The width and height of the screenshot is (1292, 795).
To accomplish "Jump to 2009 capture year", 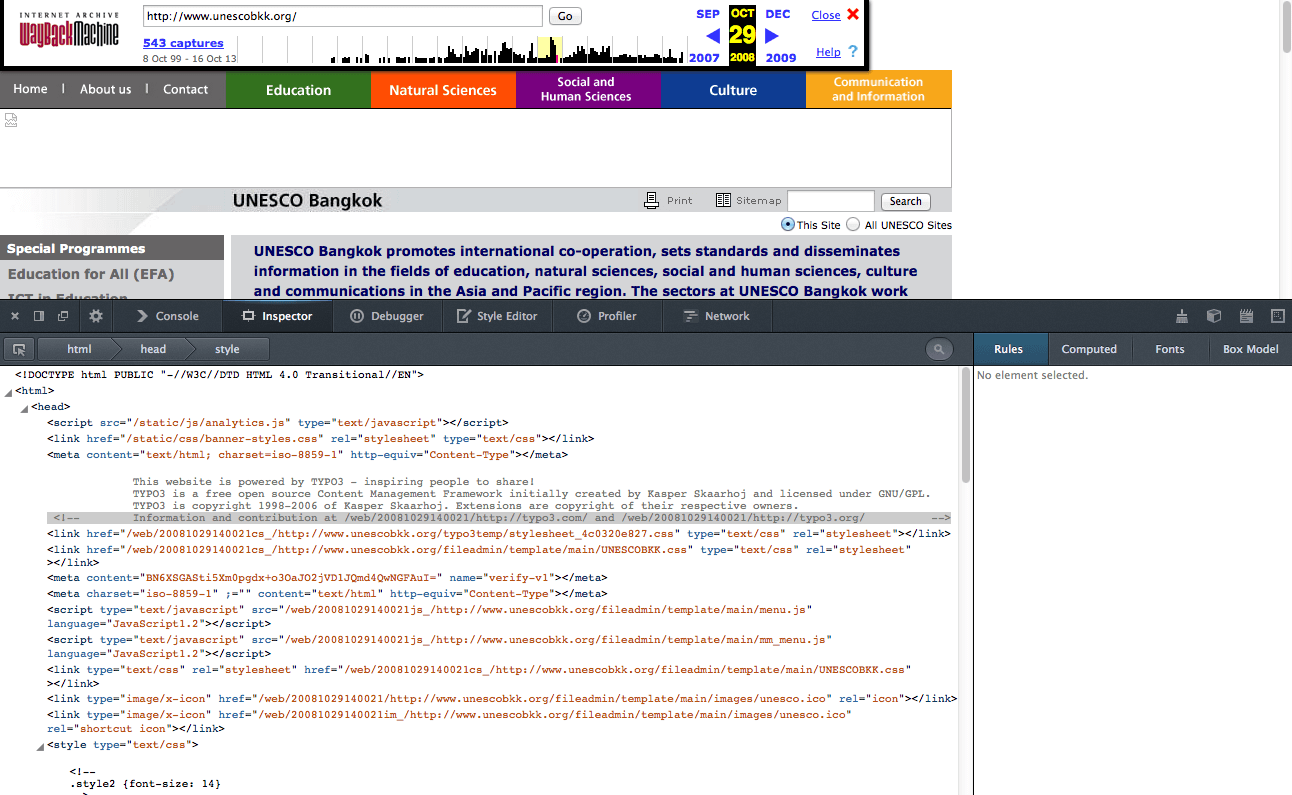I will pos(781,57).
